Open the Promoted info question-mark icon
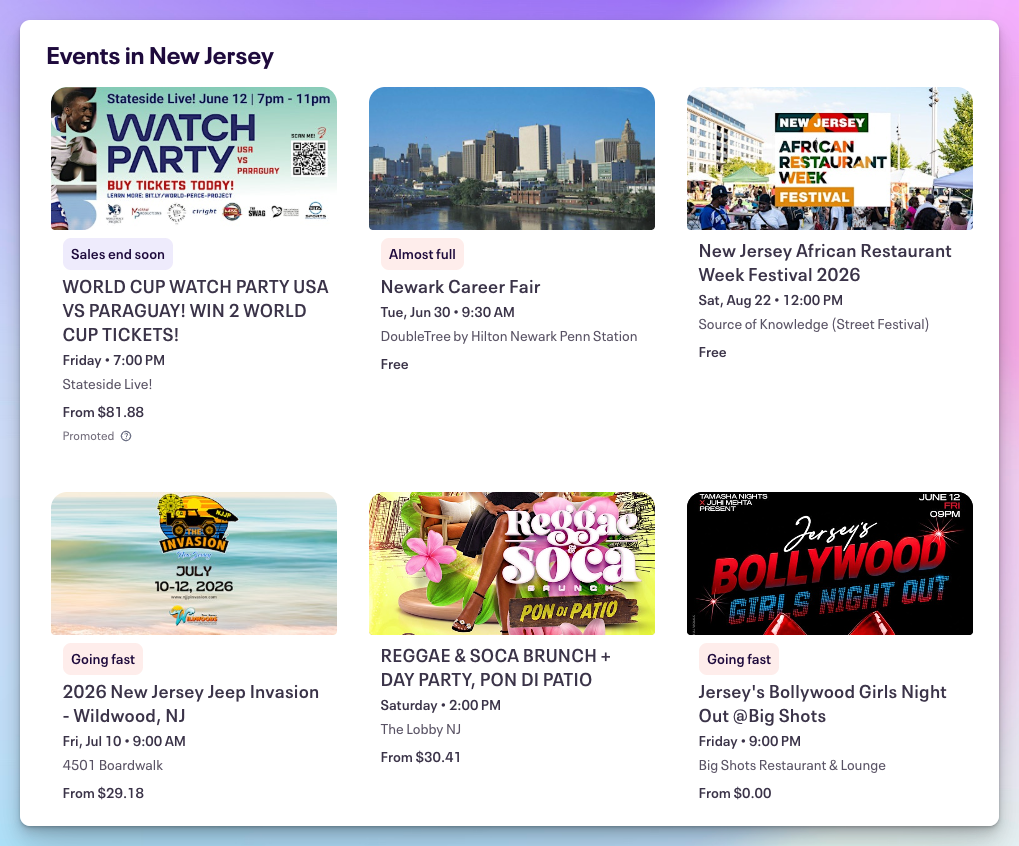Viewport: 1019px width, 846px height. (x=126, y=436)
